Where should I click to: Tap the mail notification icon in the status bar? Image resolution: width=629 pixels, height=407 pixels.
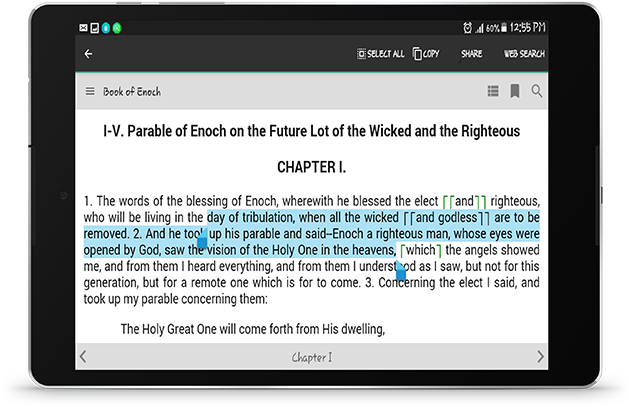point(83,27)
